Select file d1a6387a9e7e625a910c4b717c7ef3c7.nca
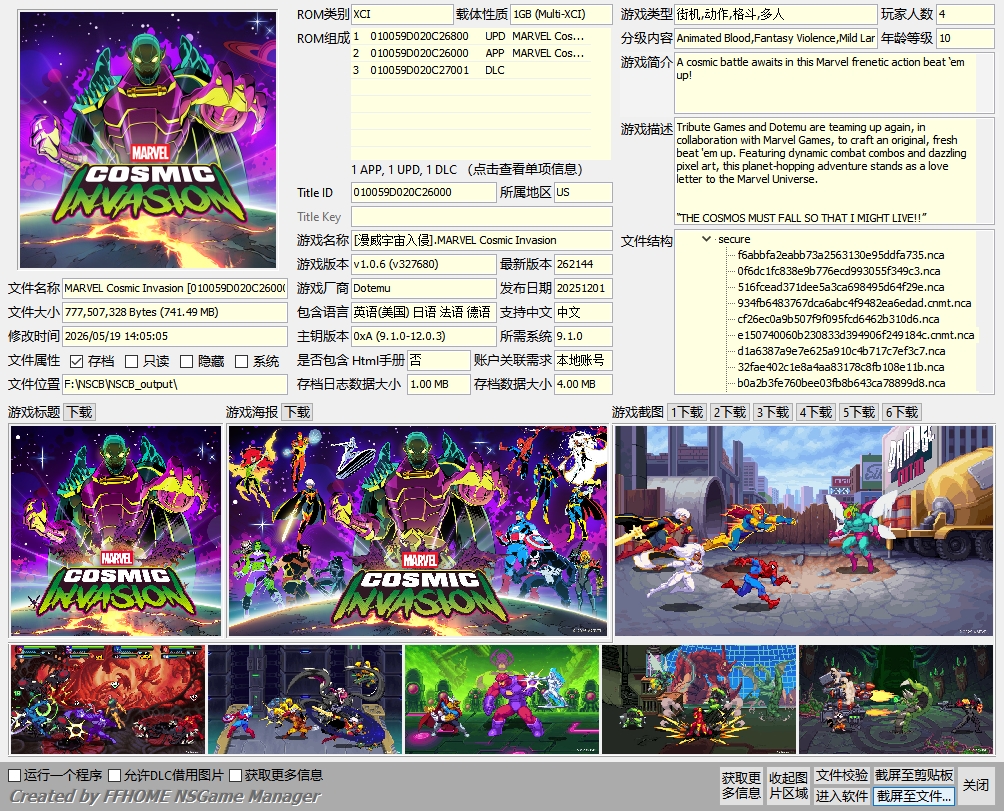 tap(841, 351)
